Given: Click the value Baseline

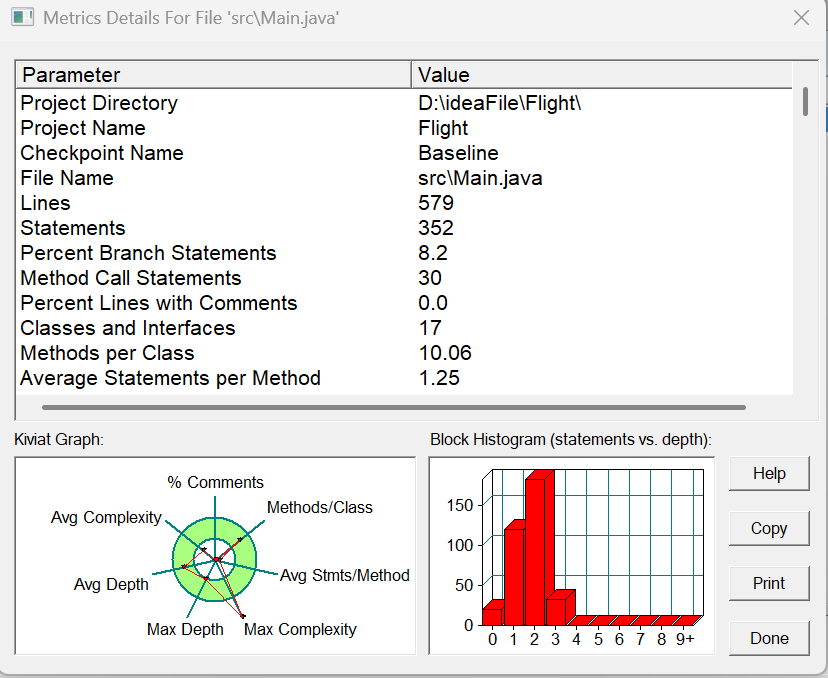Looking at the screenshot, I should pos(458,153).
